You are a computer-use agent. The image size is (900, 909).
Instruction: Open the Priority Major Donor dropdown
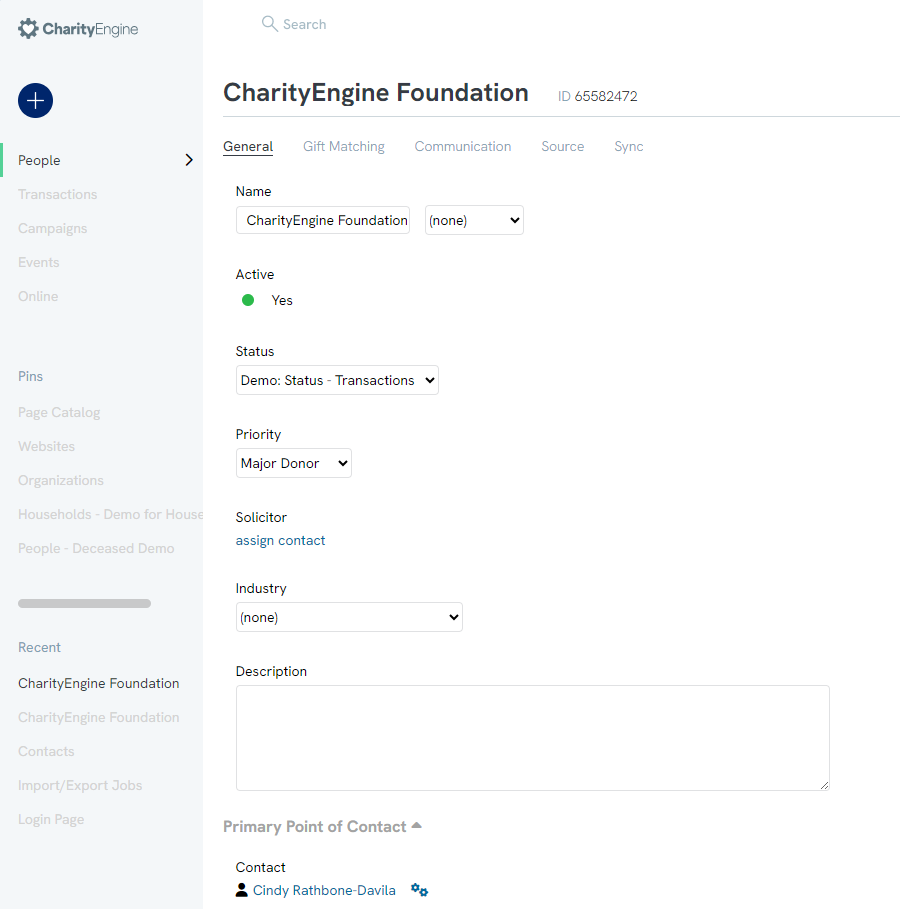[293, 463]
